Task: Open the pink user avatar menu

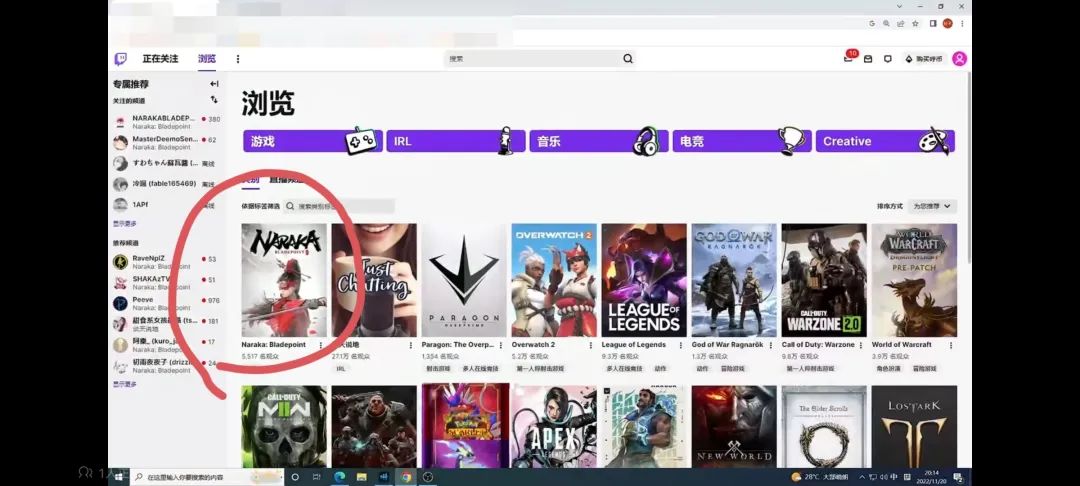Action: pyautogui.click(x=959, y=59)
